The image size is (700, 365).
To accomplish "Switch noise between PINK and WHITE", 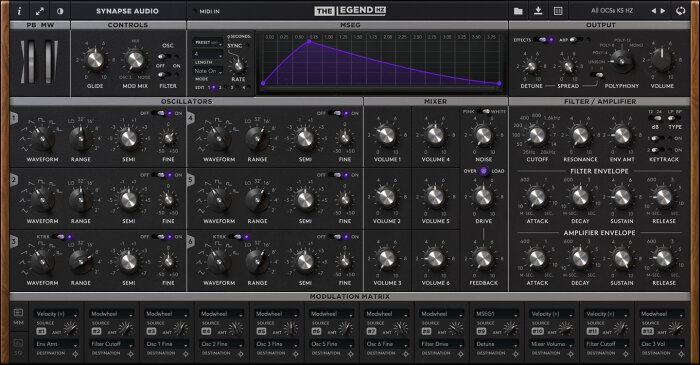I will coord(483,111).
